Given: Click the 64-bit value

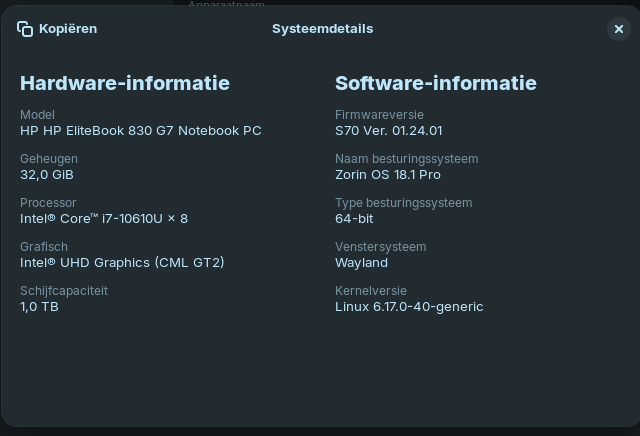Looking at the screenshot, I should tap(354, 219).
